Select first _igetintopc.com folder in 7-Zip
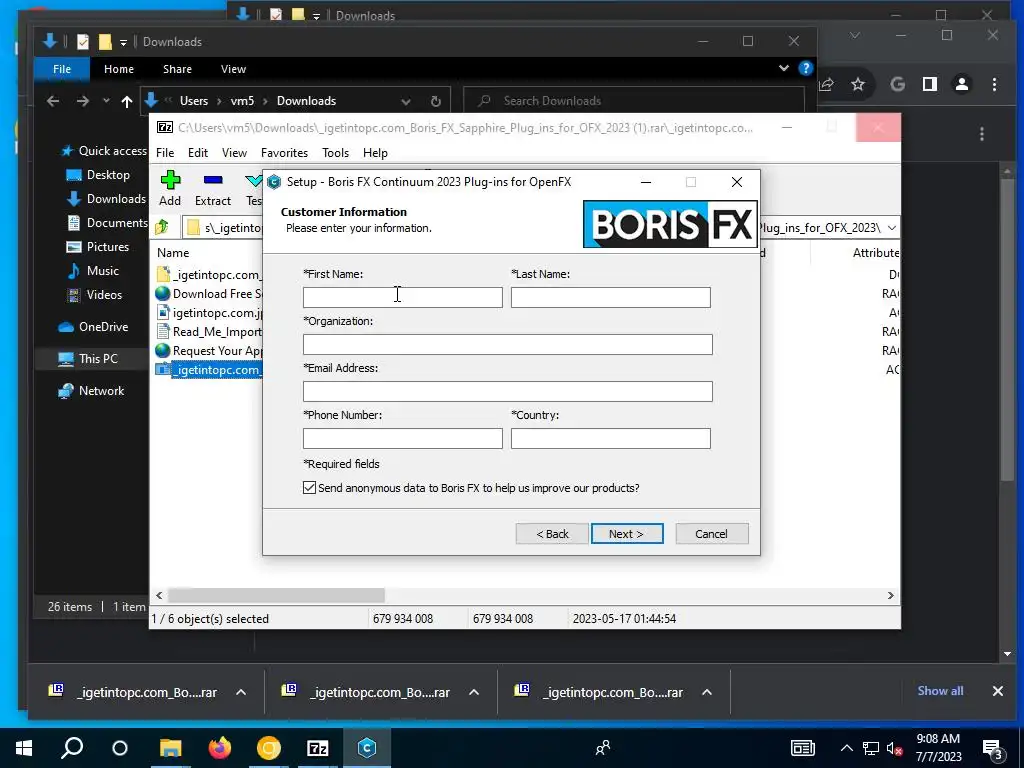Viewport: 1024px width, 768px height. (x=209, y=275)
